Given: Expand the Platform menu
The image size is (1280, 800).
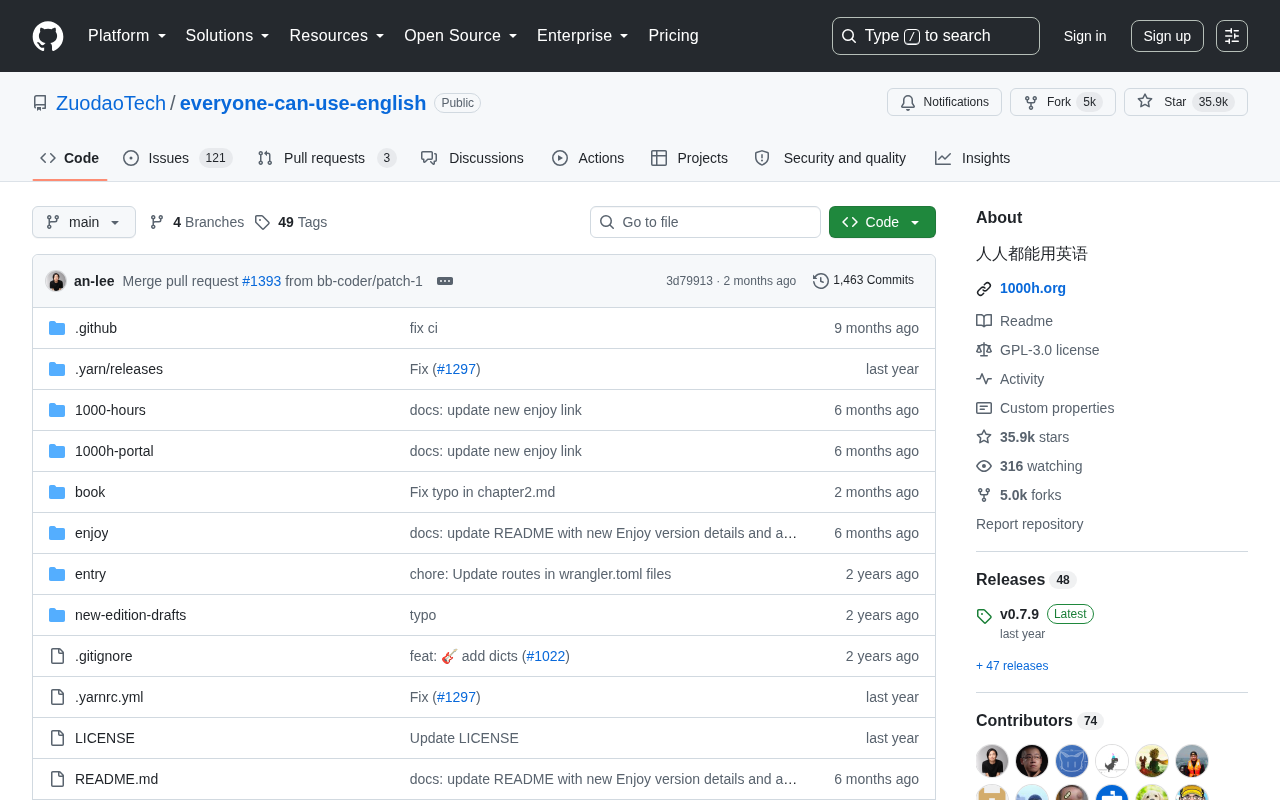Looking at the screenshot, I should [x=127, y=36].
